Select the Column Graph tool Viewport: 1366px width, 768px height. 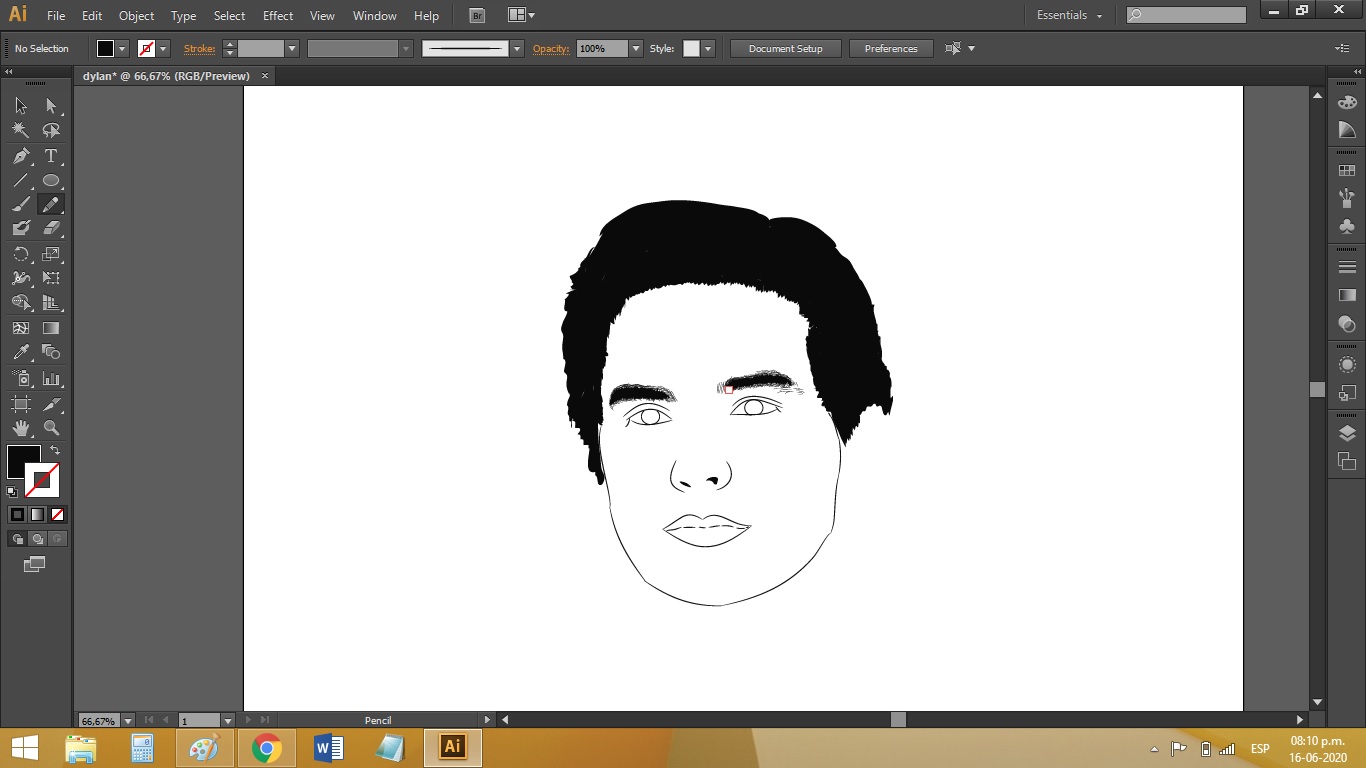[x=51, y=379]
